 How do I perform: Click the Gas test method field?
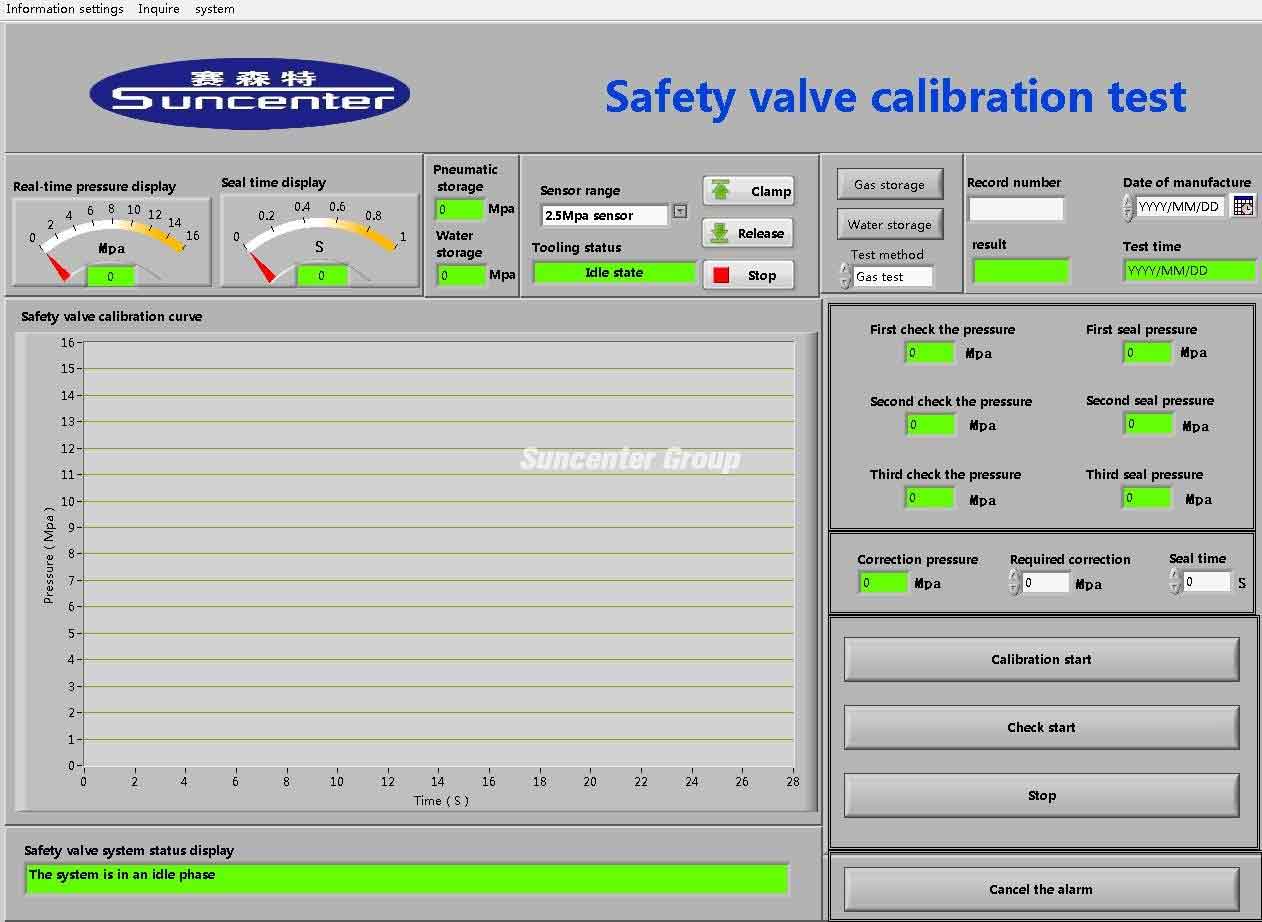[x=893, y=277]
